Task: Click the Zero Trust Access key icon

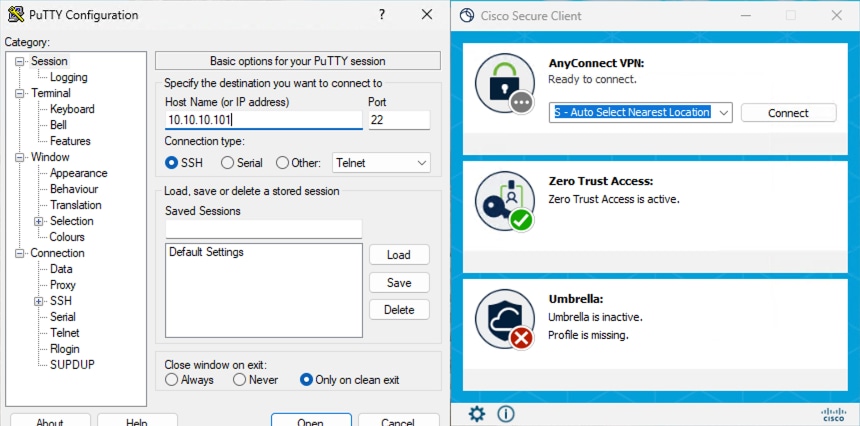Action: coord(505,201)
